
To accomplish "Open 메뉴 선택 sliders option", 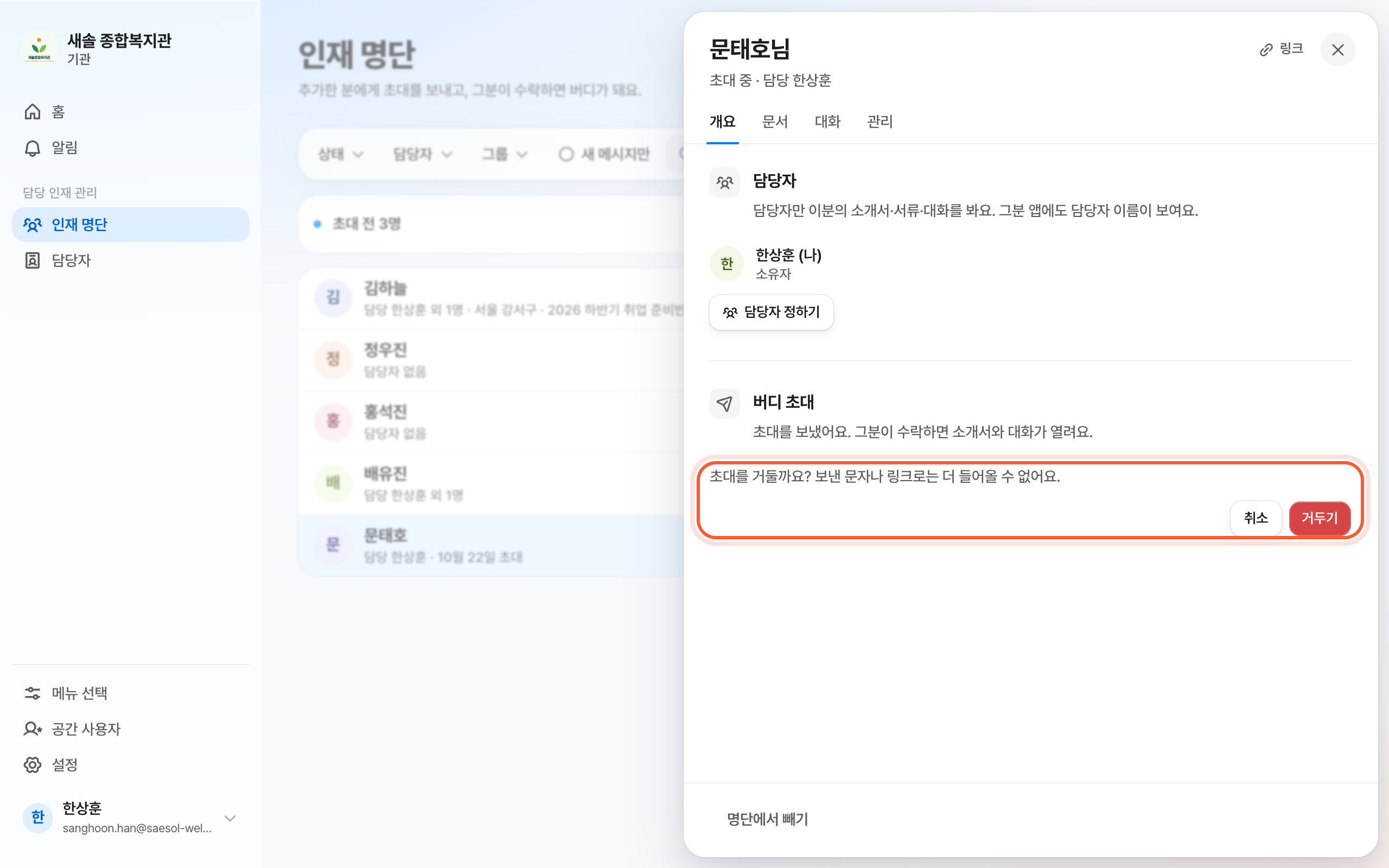I will click(130, 693).
